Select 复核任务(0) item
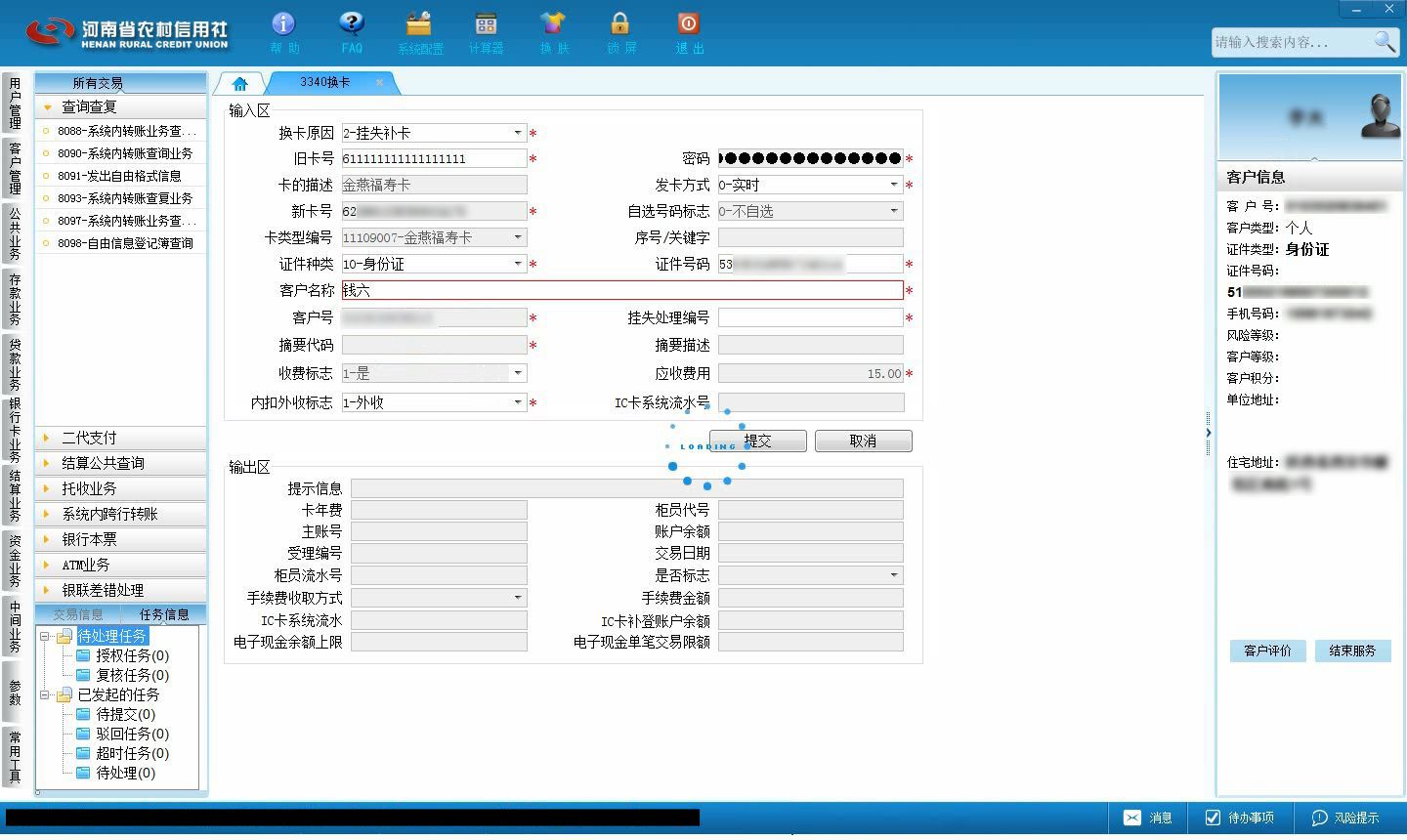Image resolution: width=1407 pixels, height=840 pixels. tap(132, 675)
